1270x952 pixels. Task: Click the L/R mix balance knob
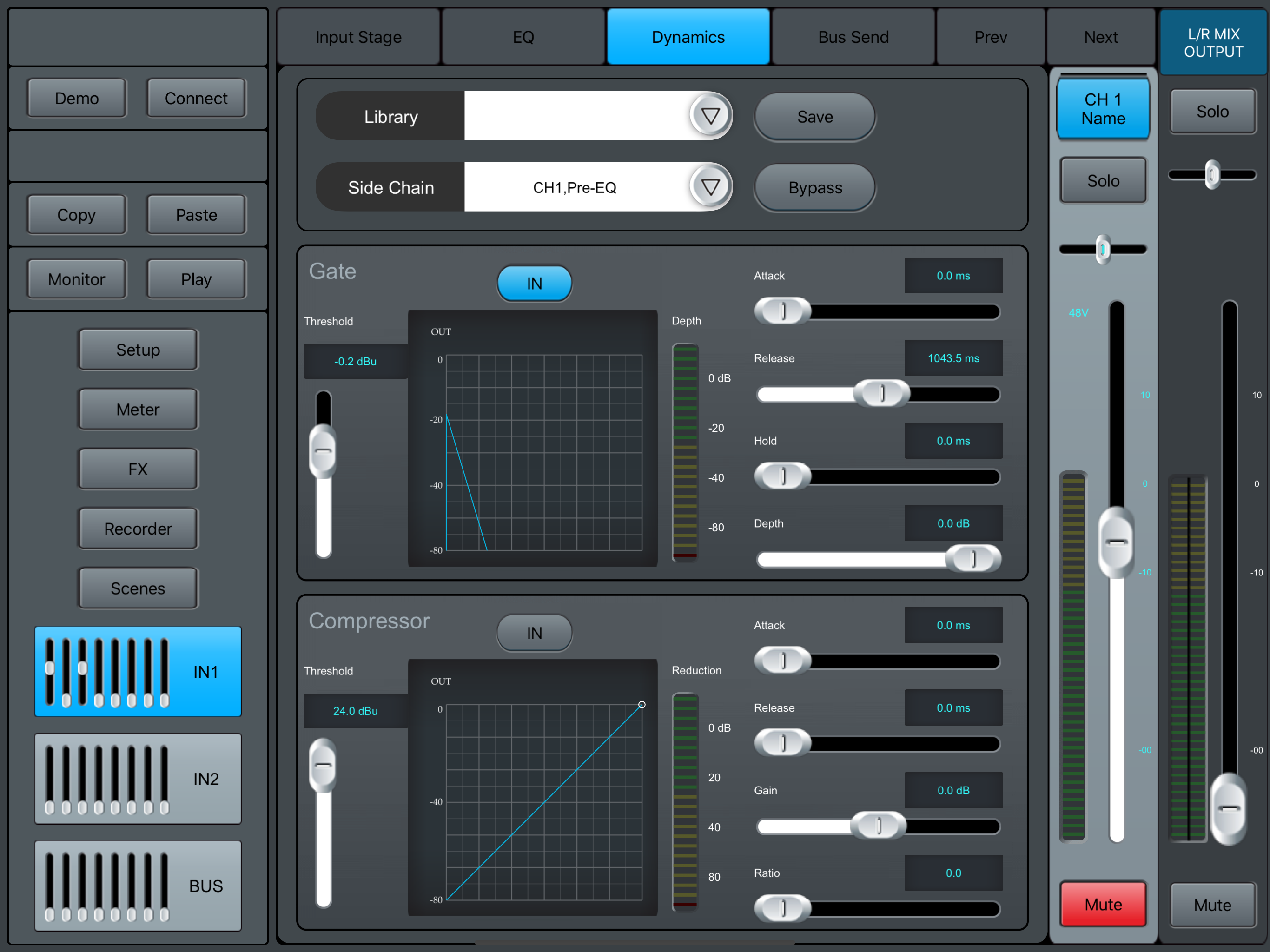point(1211,175)
